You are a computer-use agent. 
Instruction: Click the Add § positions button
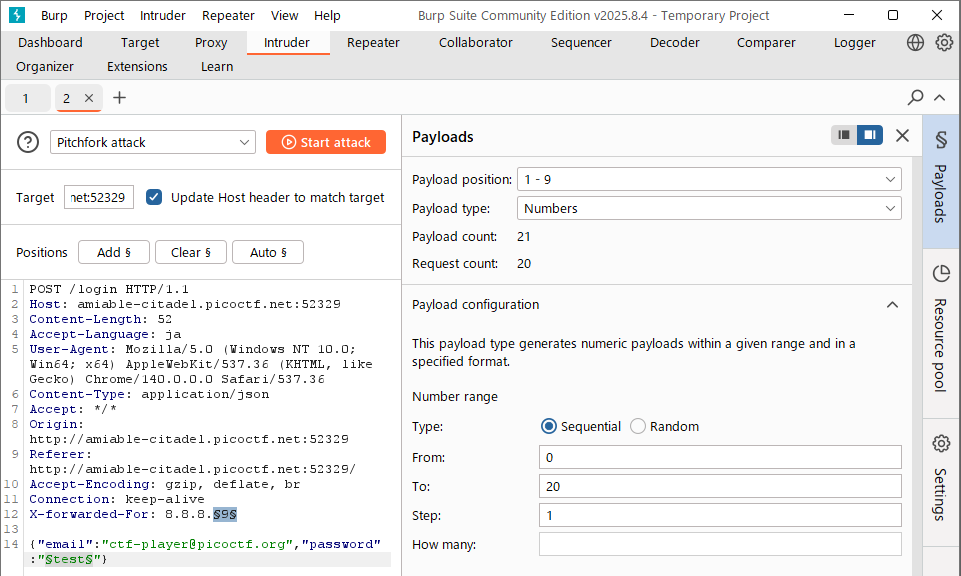[114, 252]
